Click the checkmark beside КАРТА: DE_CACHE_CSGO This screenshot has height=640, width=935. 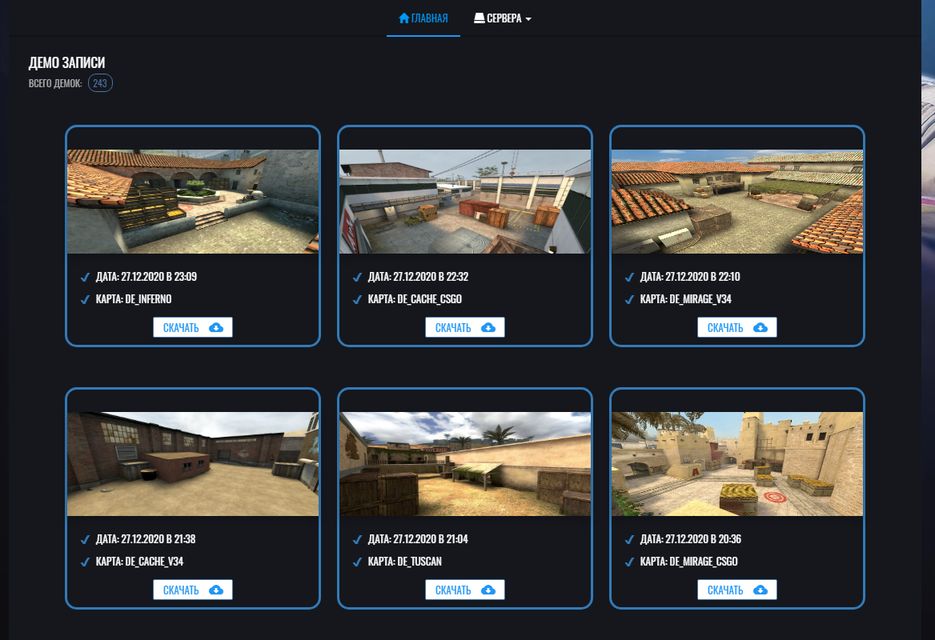pos(357,299)
